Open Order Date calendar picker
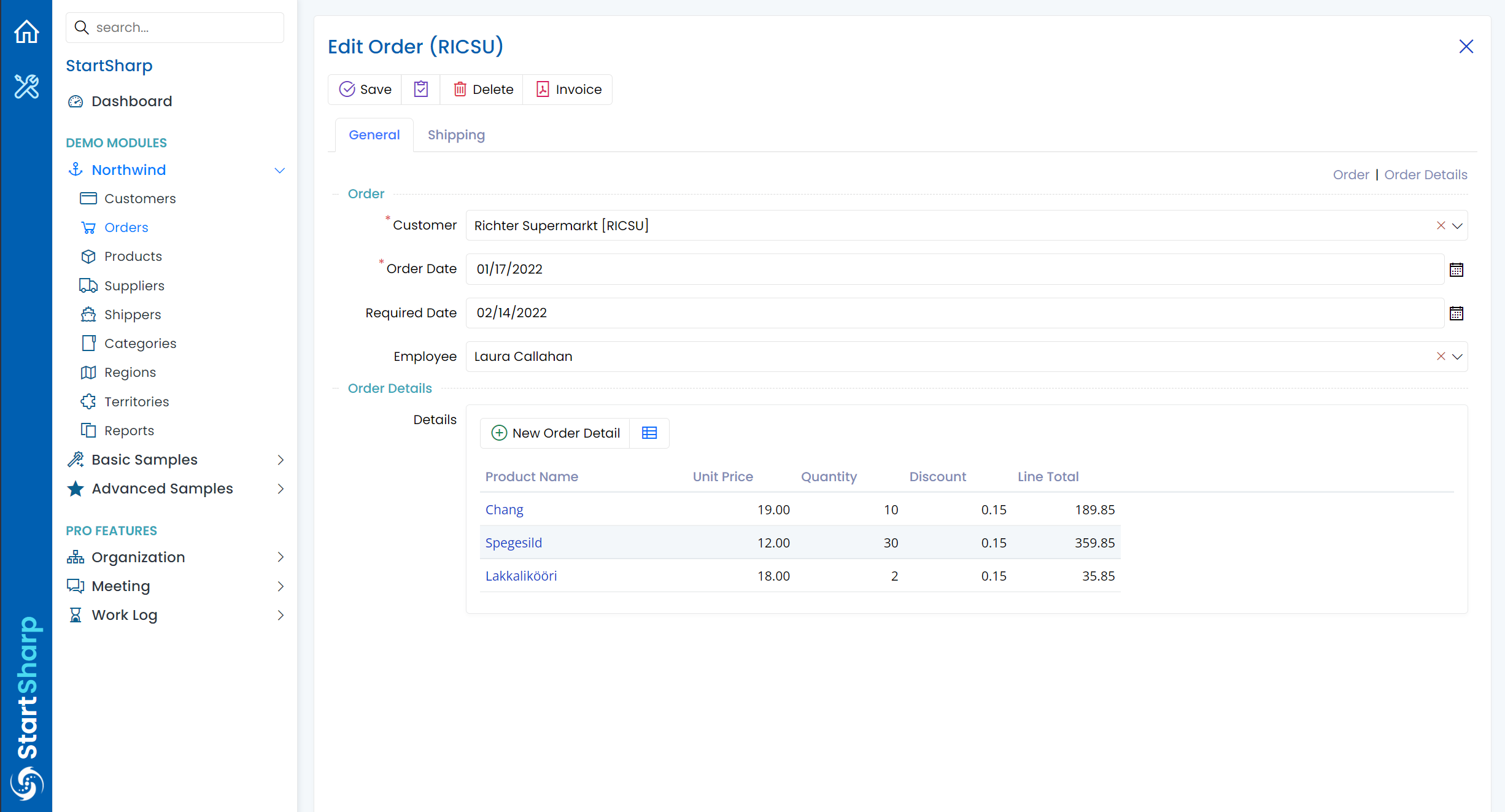Screen dimensions: 1505x812 pyautogui.click(x=1456, y=269)
